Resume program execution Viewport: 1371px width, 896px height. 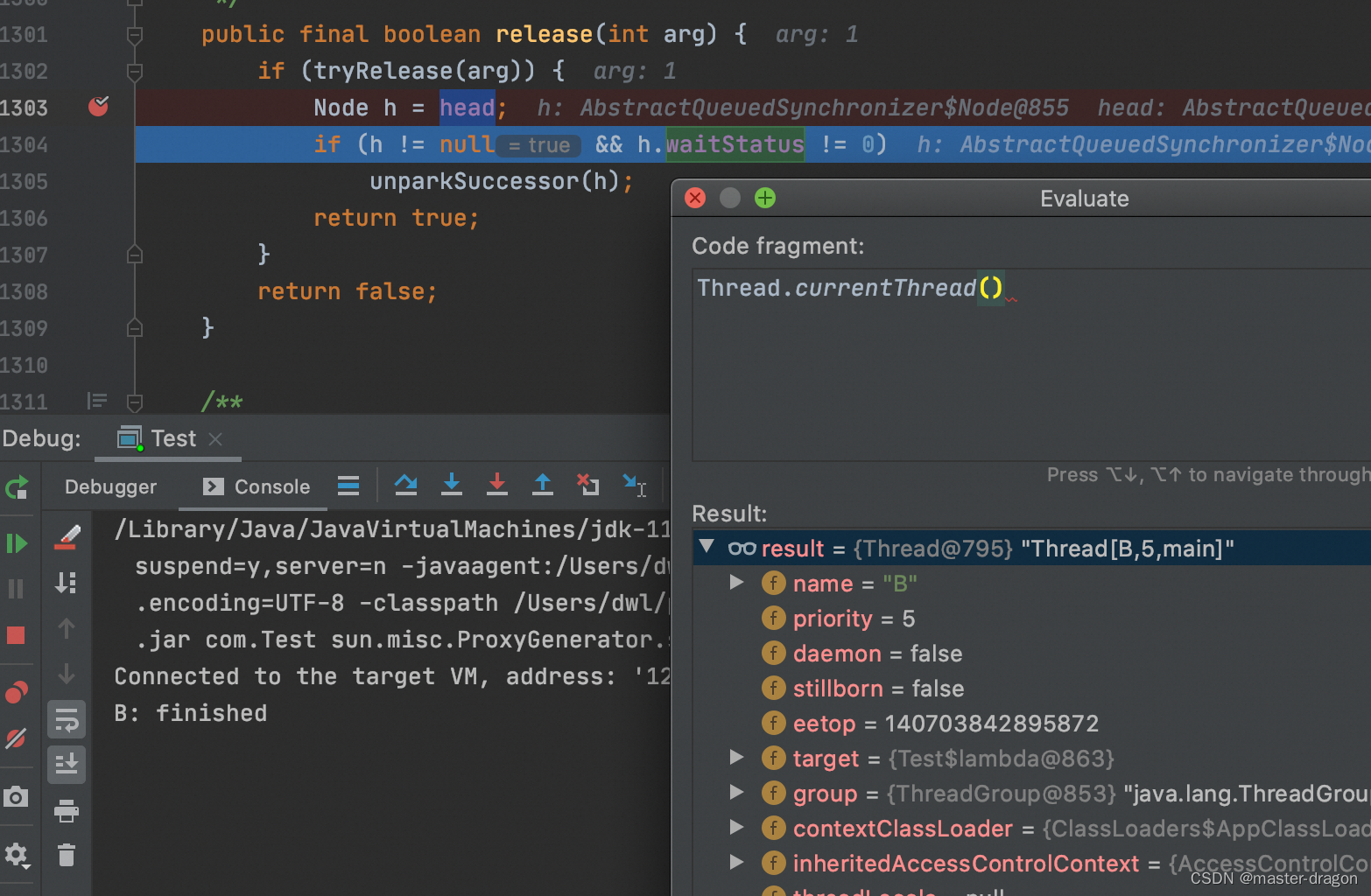[17, 543]
